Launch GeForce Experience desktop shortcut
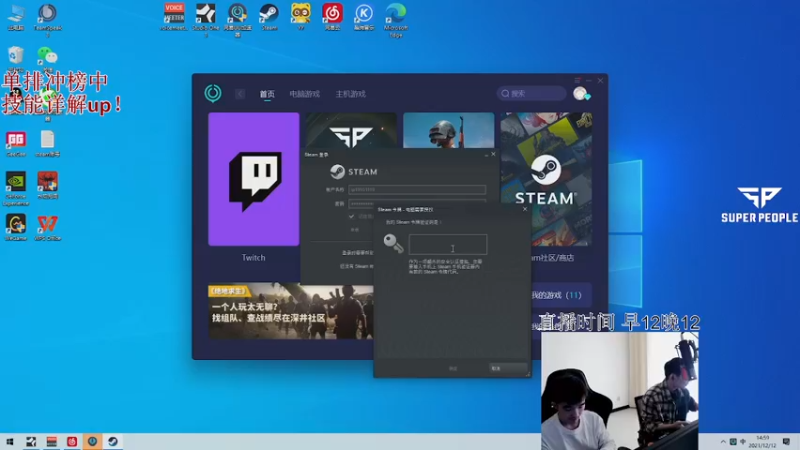Screen dimensions: 800x450 coord(16,188)
